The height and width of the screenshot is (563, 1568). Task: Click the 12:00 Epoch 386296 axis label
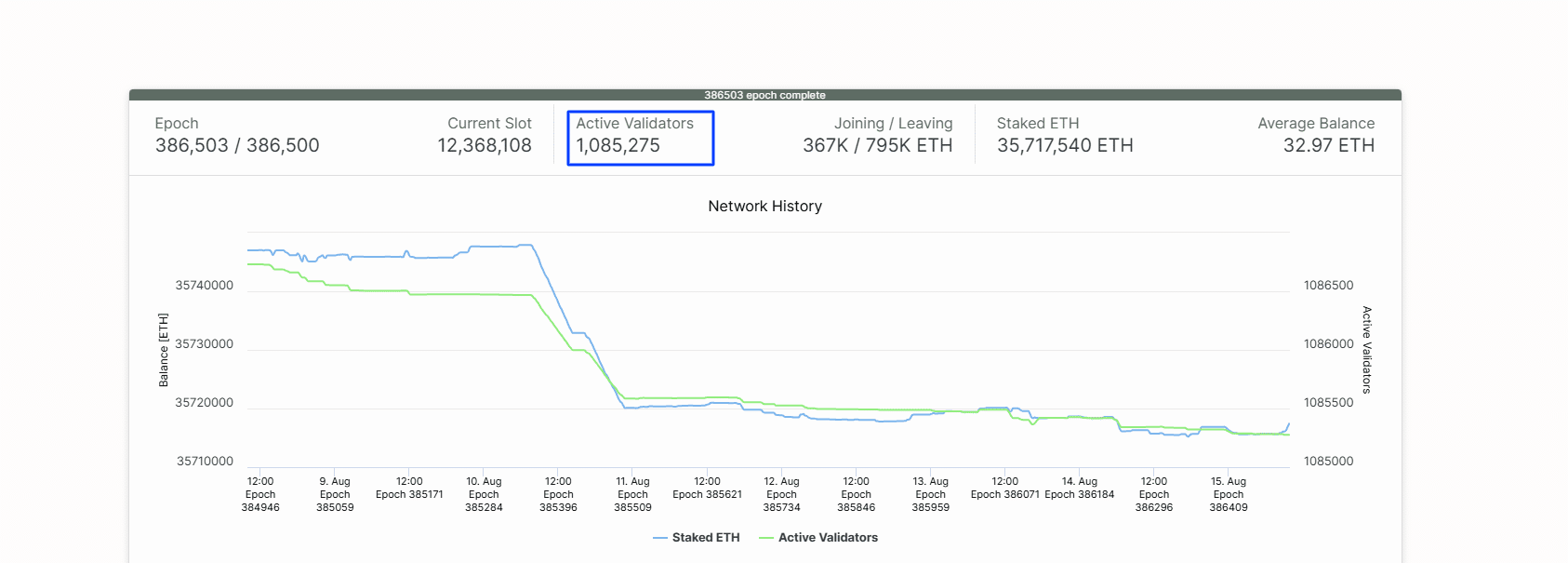click(x=1153, y=494)
